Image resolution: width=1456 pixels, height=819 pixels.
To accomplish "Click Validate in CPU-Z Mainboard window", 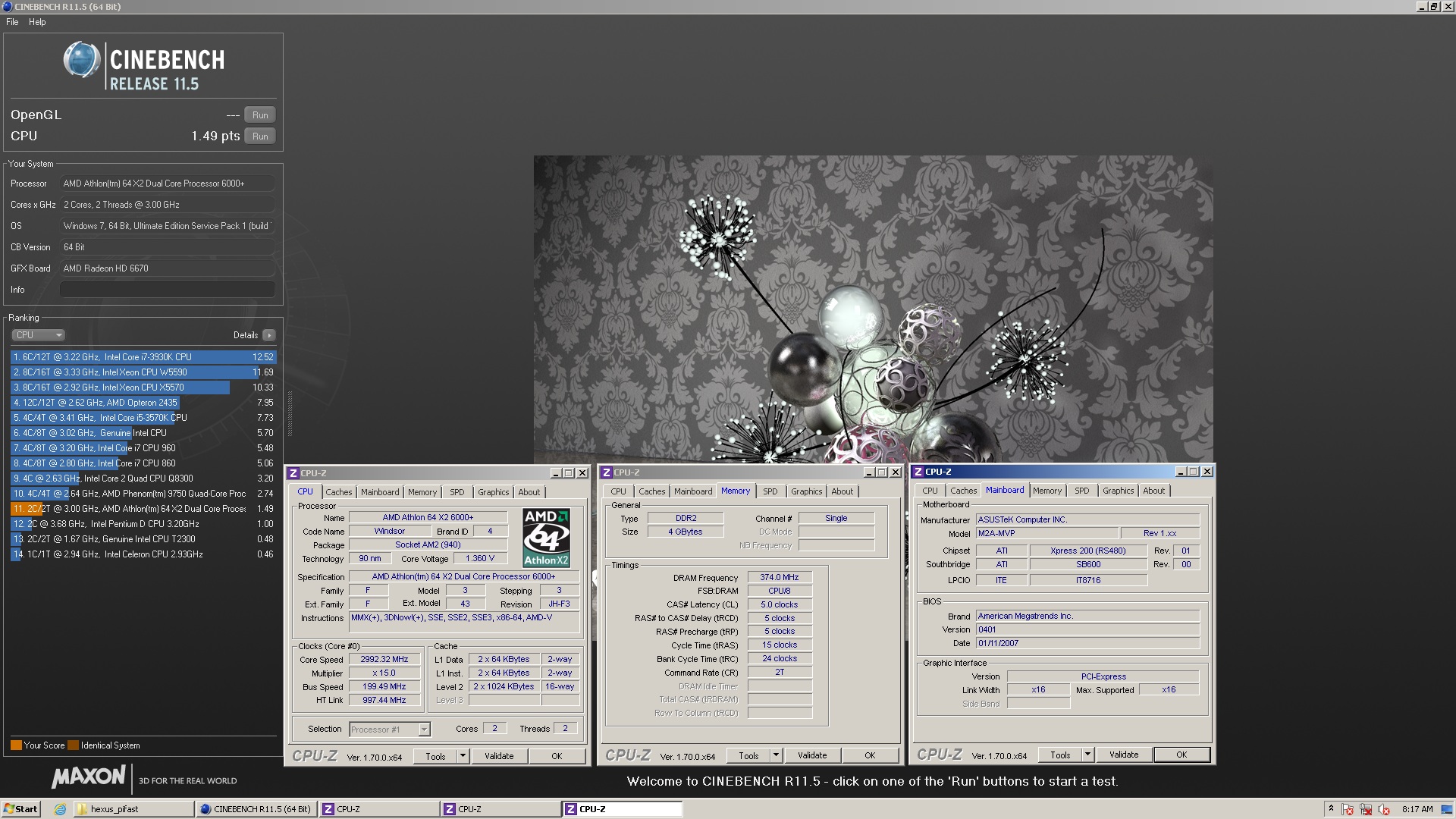I will [x=1124, y=755].
